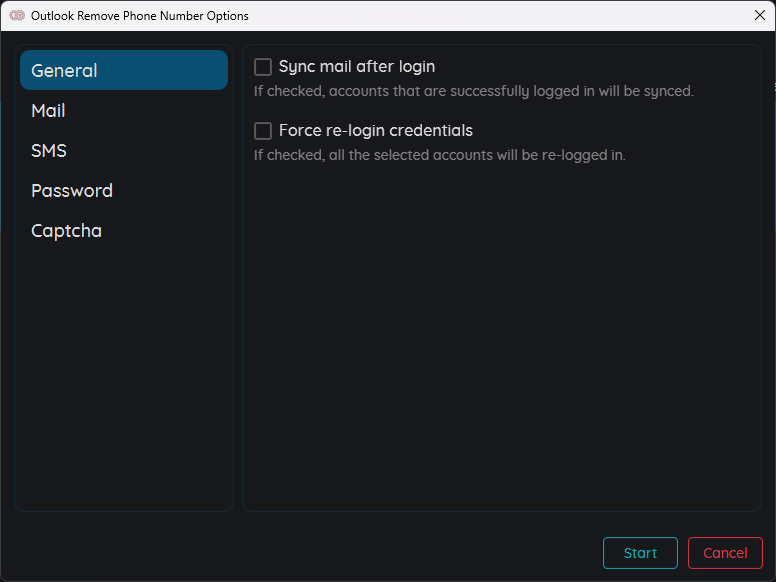Click the 'Sync mail after login' label text
The height and width of the screenshot is (582, 776).
coord(357,66)
